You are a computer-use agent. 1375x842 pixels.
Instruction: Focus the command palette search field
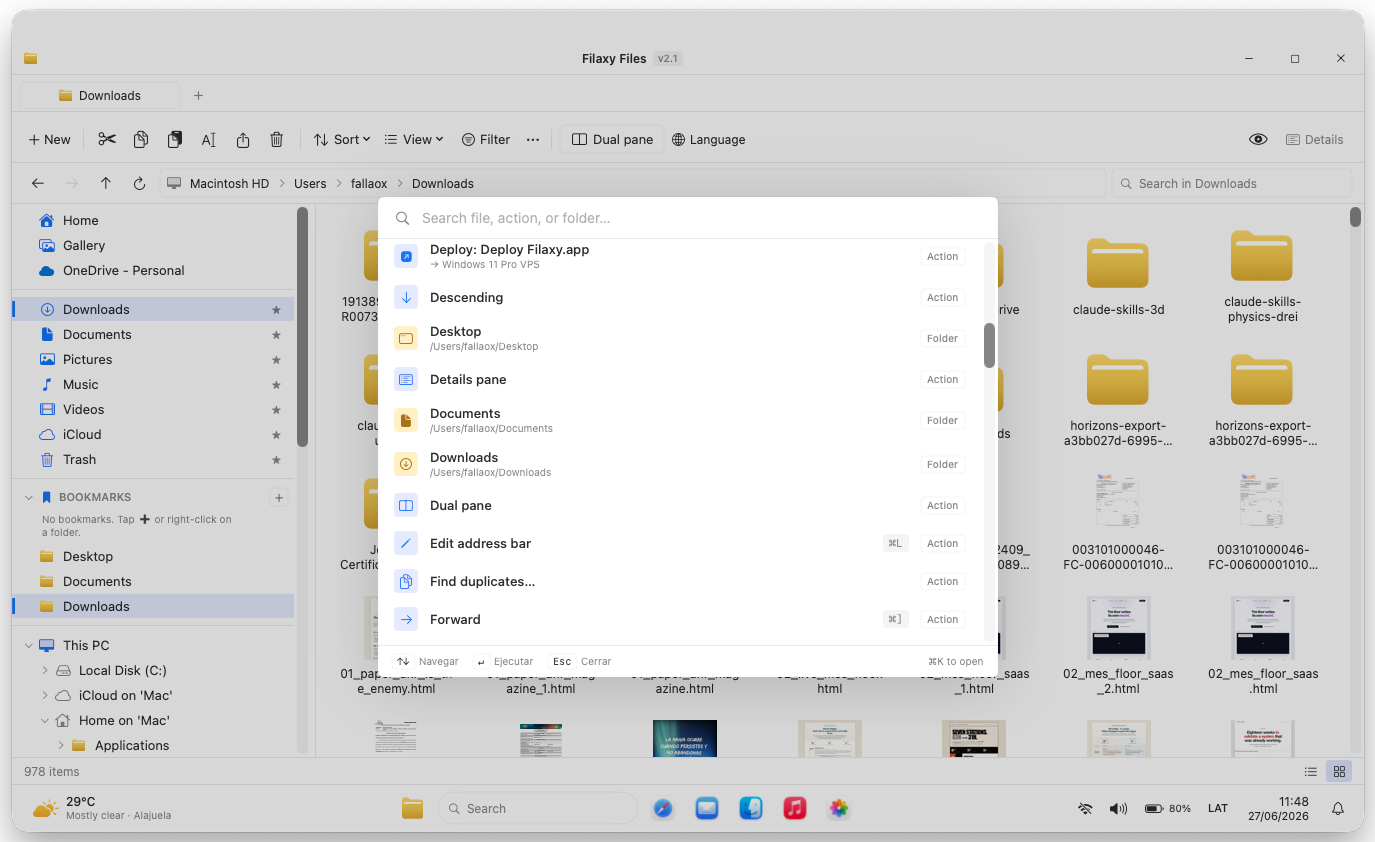pos(688,218)
